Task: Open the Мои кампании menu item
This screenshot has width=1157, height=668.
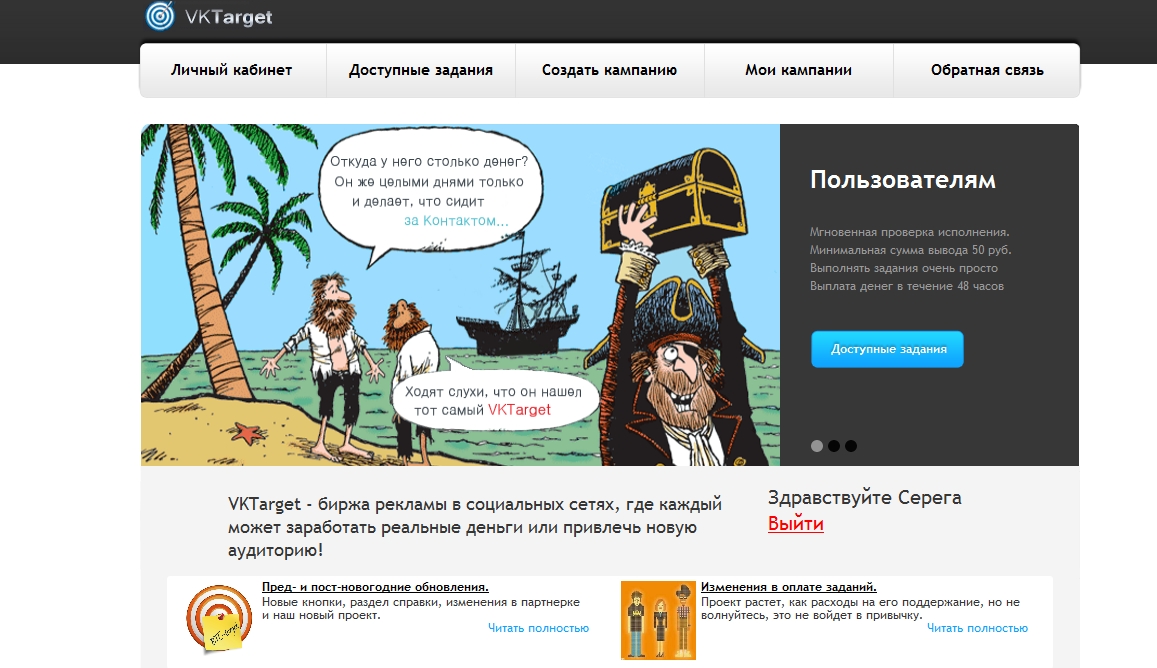Action: 798,70
